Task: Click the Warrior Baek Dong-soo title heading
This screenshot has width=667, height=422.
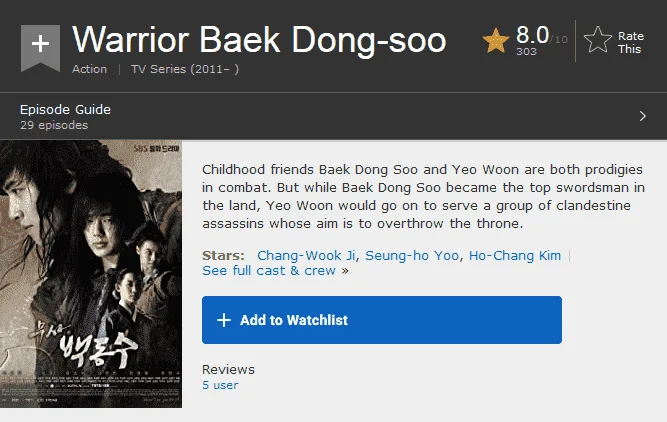Action: point(259,40)
